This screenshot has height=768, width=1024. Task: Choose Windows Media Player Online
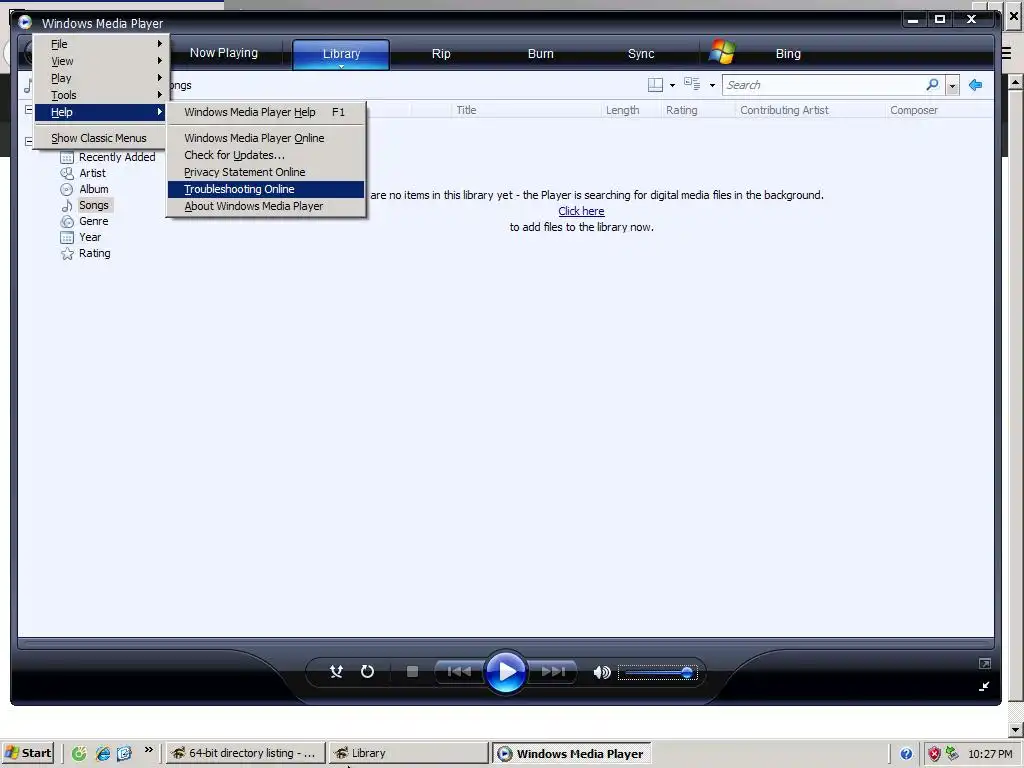click(x=266, y=138)
